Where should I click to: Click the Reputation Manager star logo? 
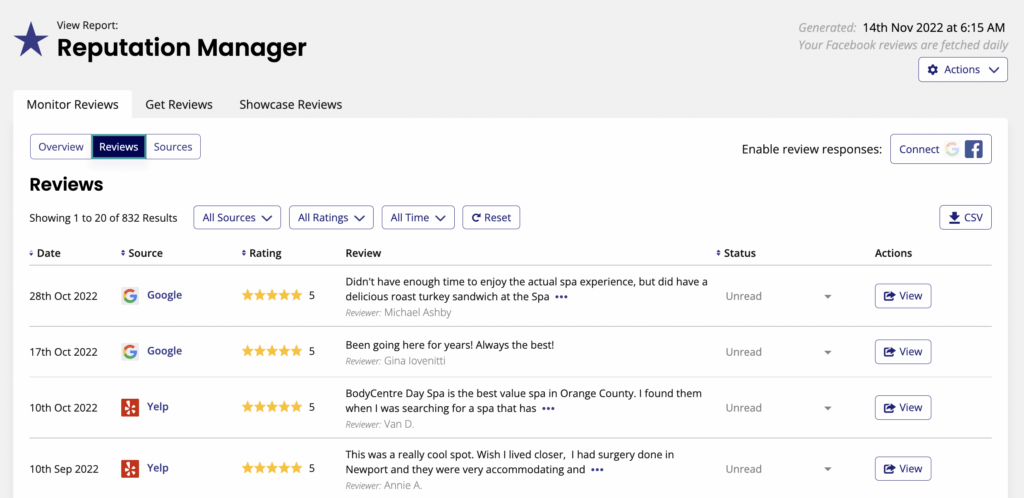31,39
